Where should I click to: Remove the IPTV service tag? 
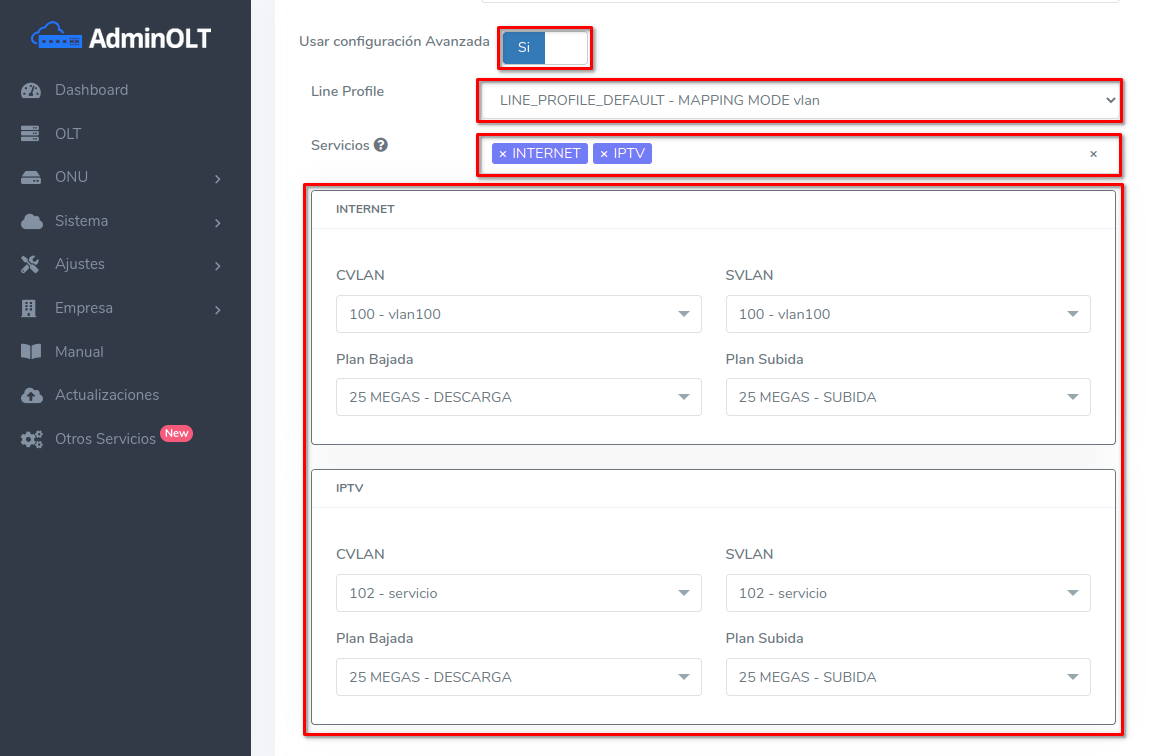click(604, 154)
